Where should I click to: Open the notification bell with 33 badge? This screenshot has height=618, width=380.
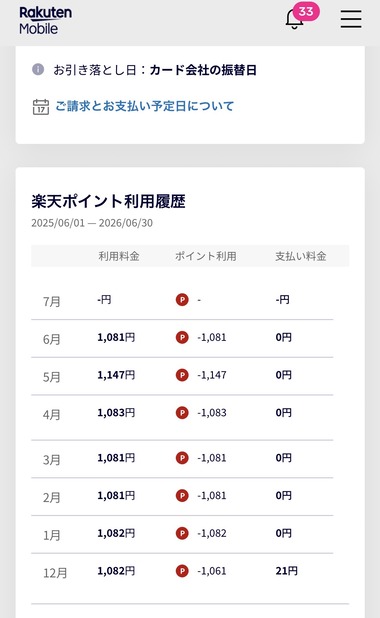coord(300,17)
